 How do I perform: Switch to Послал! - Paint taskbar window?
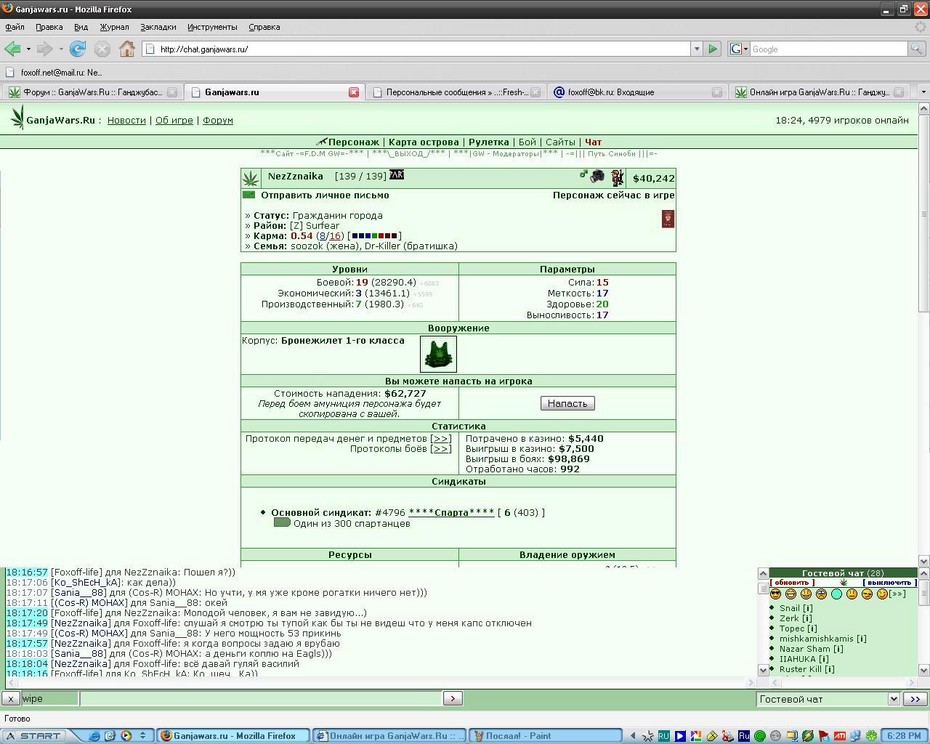pyautogui.click(x=545, y=736)
